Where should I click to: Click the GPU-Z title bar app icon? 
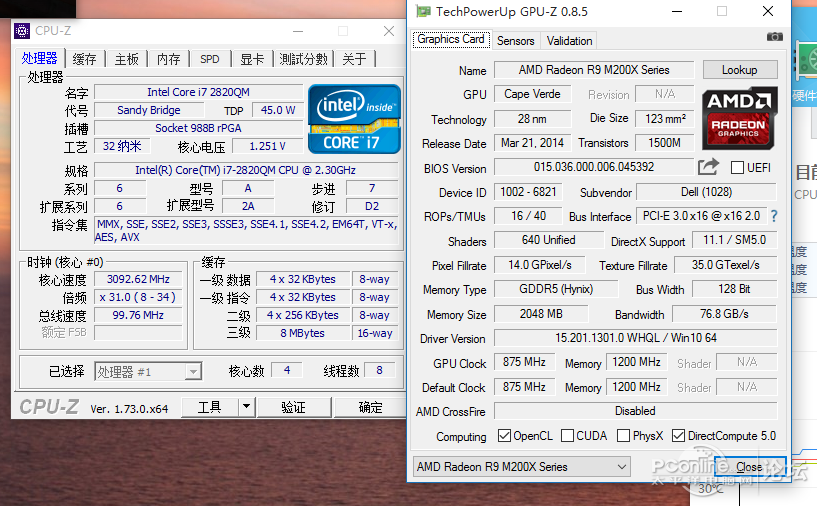[x=423, y=11]
